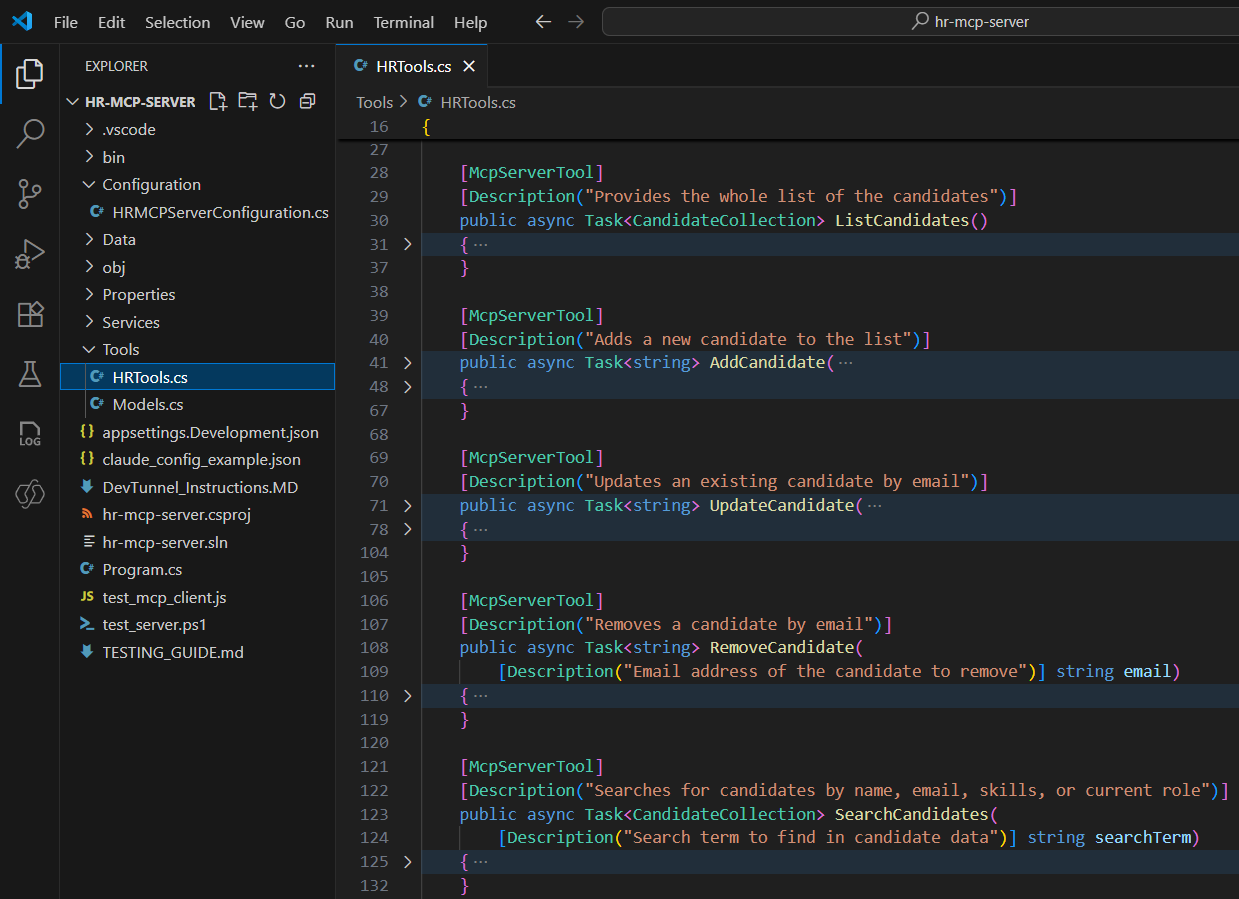Image resolution: width=1239 pixels, height=899 pixels.
Task: Open the Terminal menu
Action: 403,22
